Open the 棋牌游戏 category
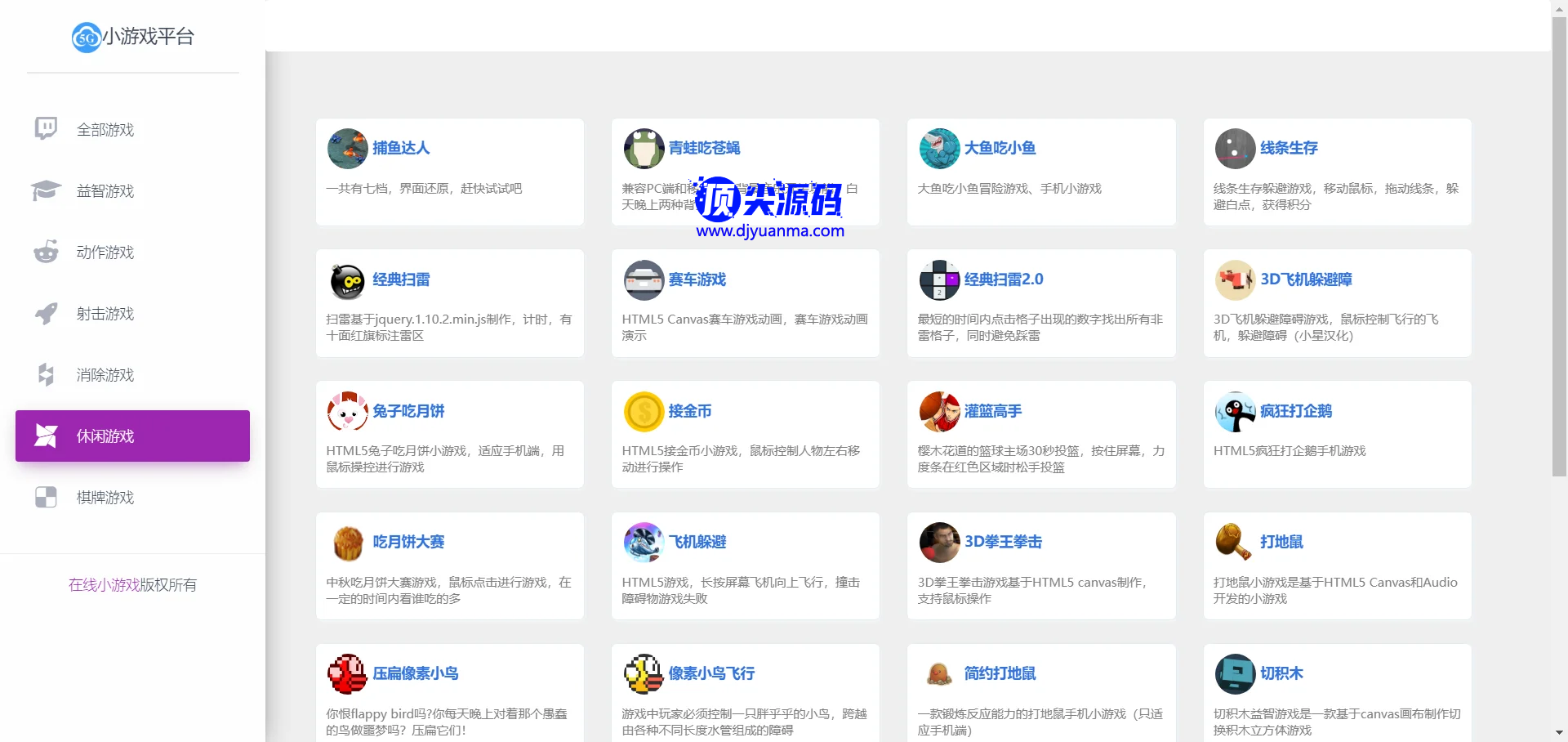 coord(105,498)
